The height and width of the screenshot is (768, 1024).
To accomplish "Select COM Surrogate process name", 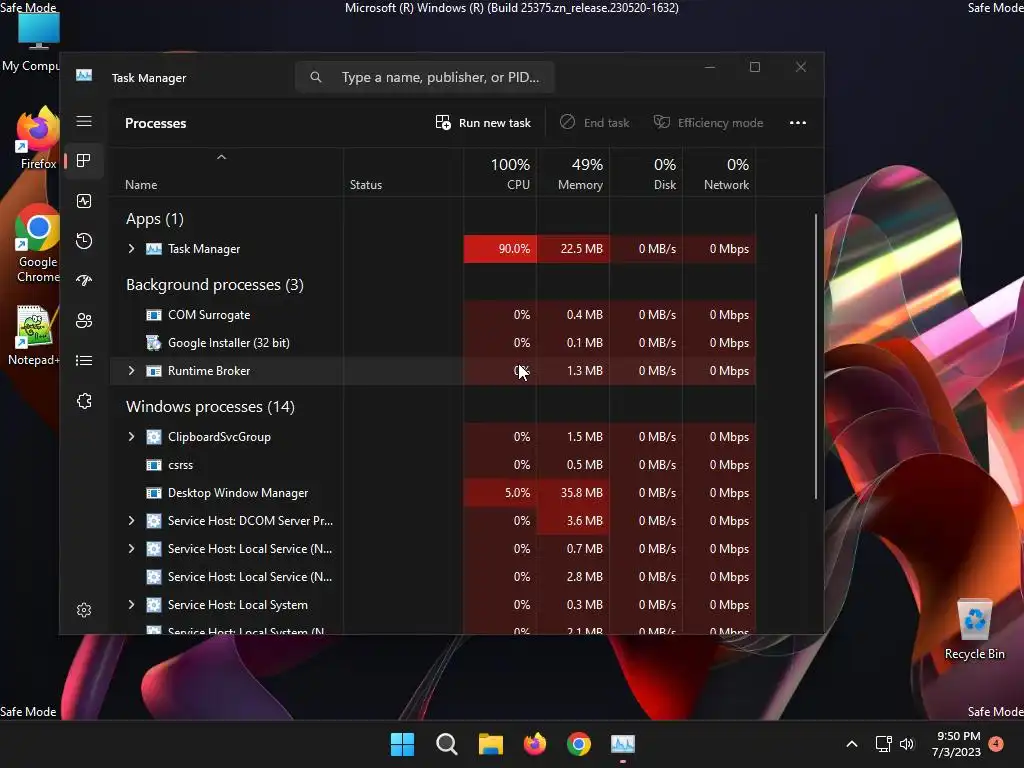I will [209, 315].
